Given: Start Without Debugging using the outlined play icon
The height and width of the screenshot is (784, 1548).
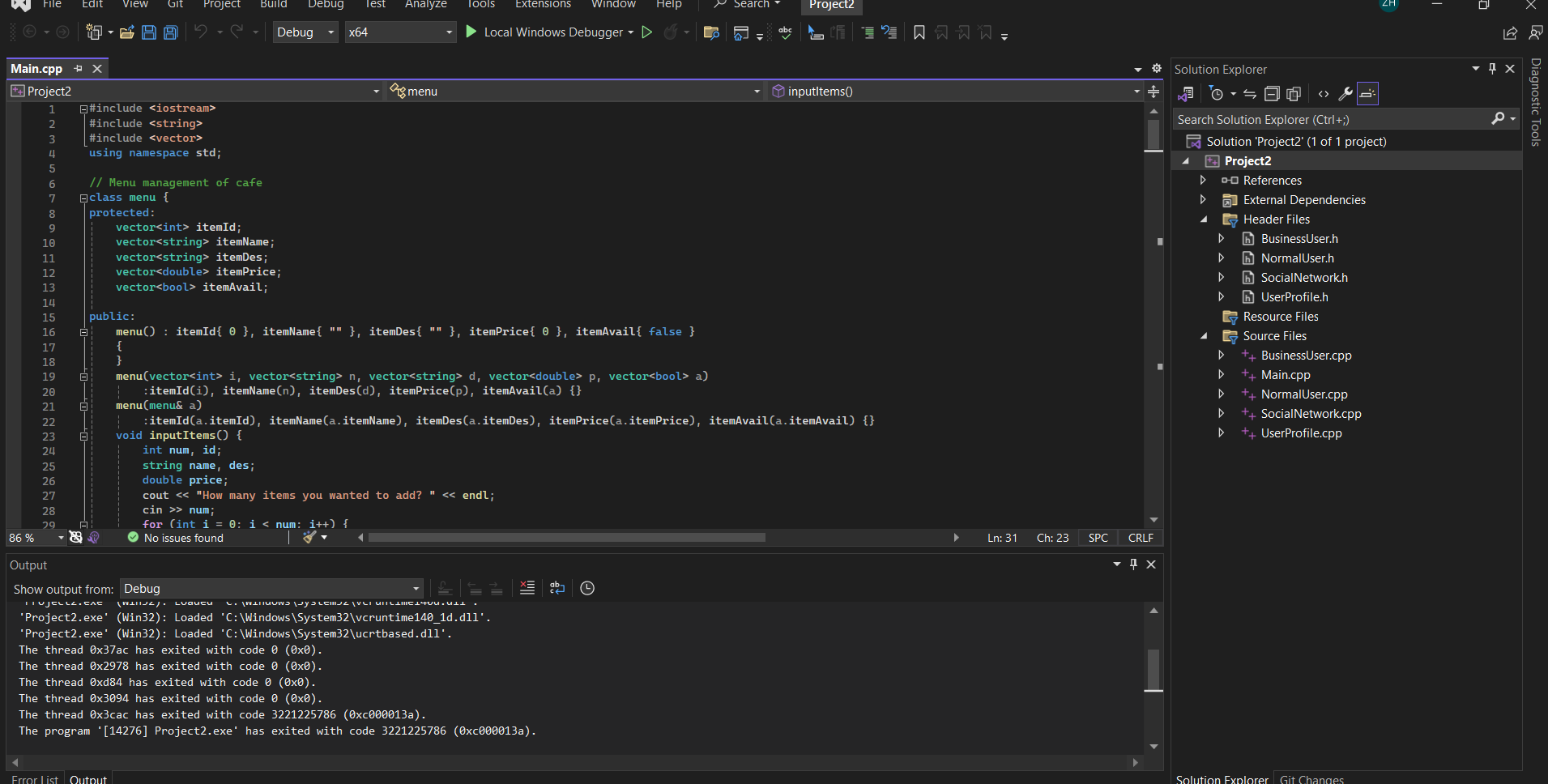Looking at the screenshot, I should click(646, 32).
